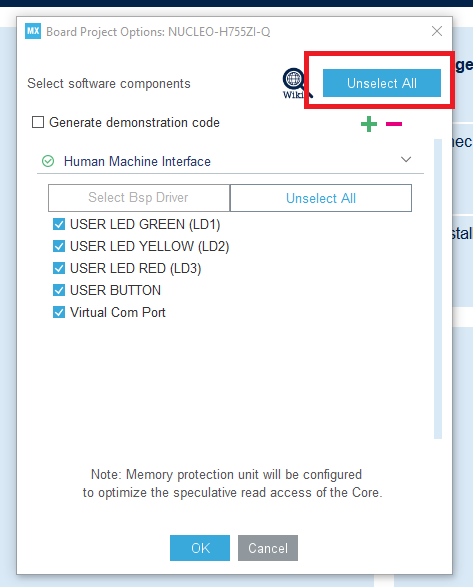The width and height of the screenshot is (473, 587).
Task: Click the STM32CubeMX MX logo icon
Action: pyautogui.click(x=33, y=31)
